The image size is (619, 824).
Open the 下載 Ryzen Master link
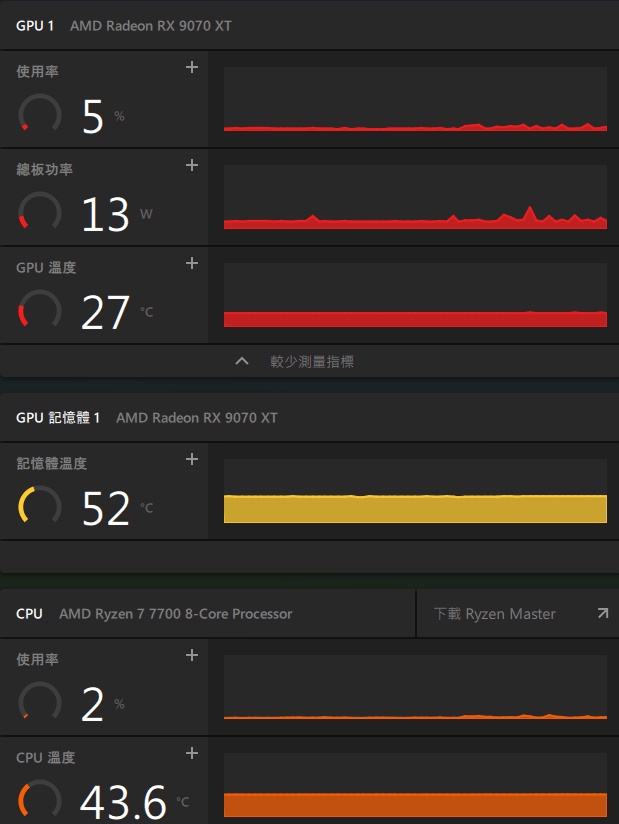[x=495, y=614]
